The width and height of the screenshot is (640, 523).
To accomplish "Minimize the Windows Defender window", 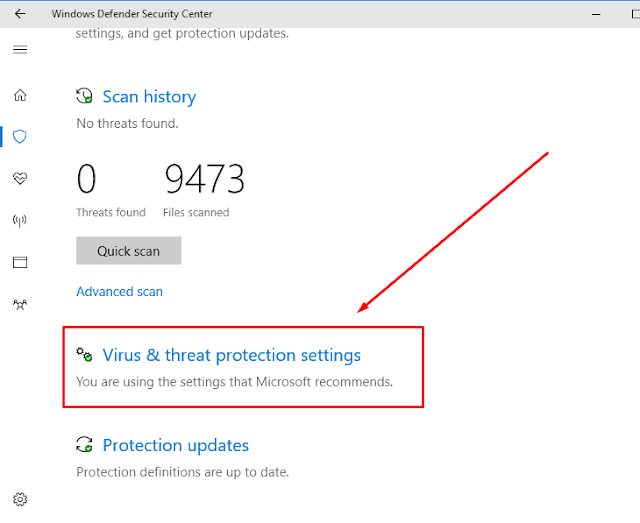I will click(x=596, y=14).
